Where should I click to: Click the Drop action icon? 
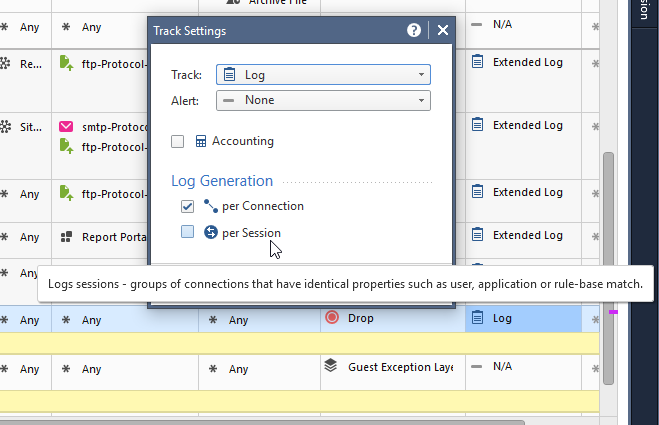[332, 317]
